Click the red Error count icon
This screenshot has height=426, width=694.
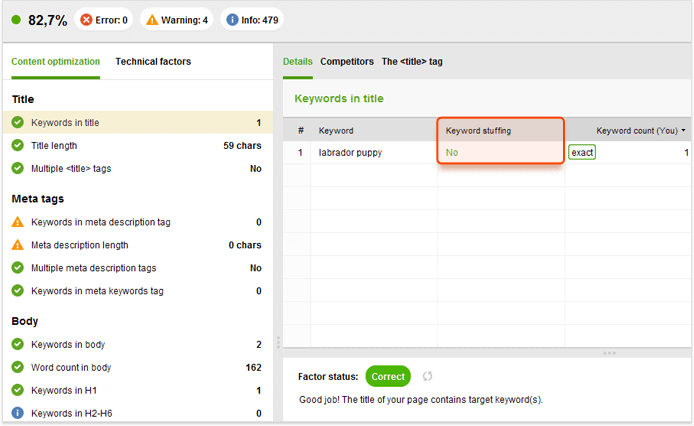coord(86,20)
